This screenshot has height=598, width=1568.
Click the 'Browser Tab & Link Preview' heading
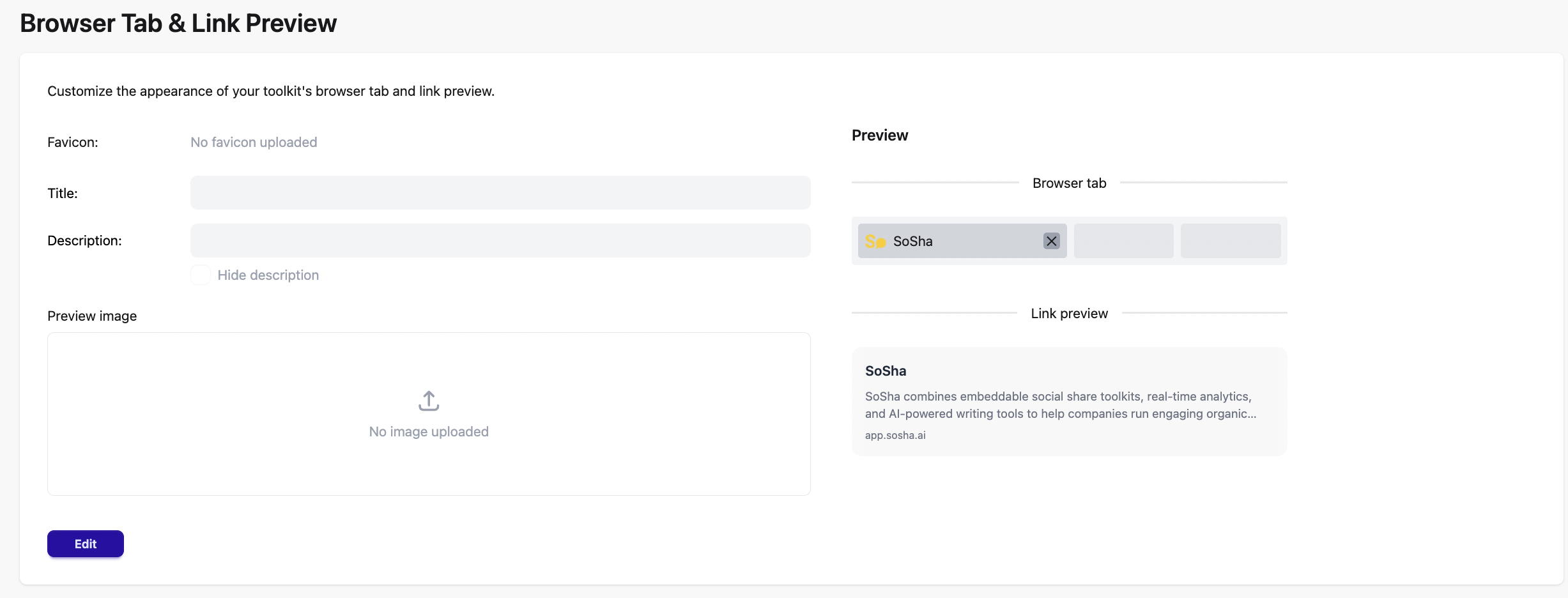178,23
